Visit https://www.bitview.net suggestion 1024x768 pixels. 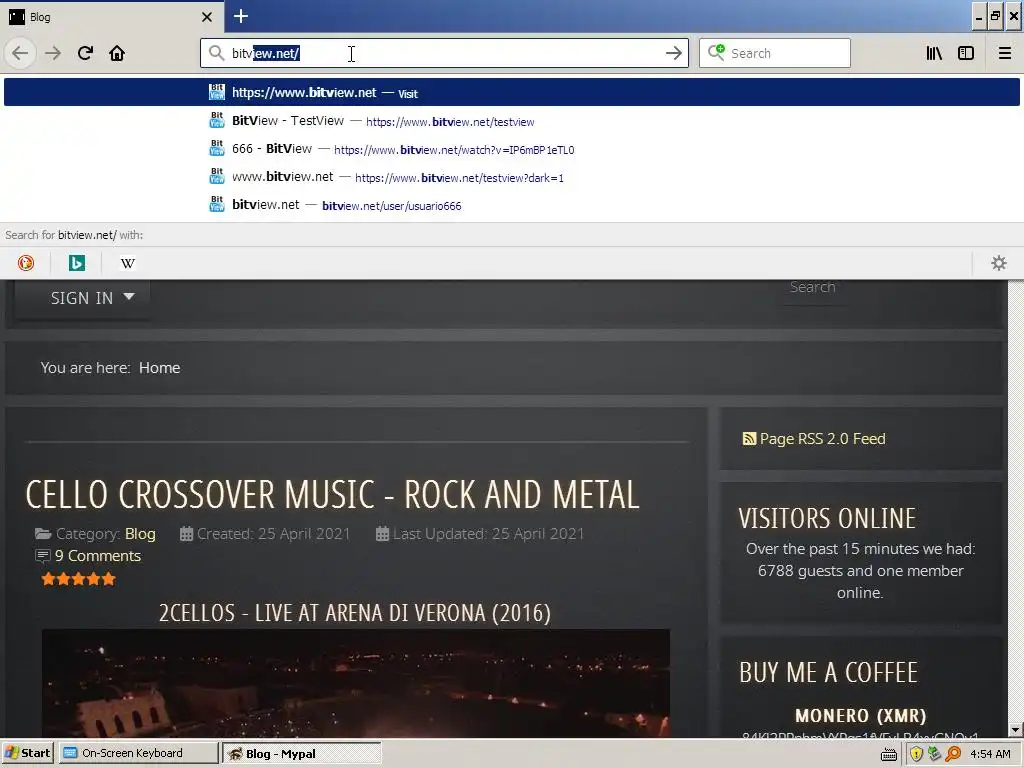(512, 92)
